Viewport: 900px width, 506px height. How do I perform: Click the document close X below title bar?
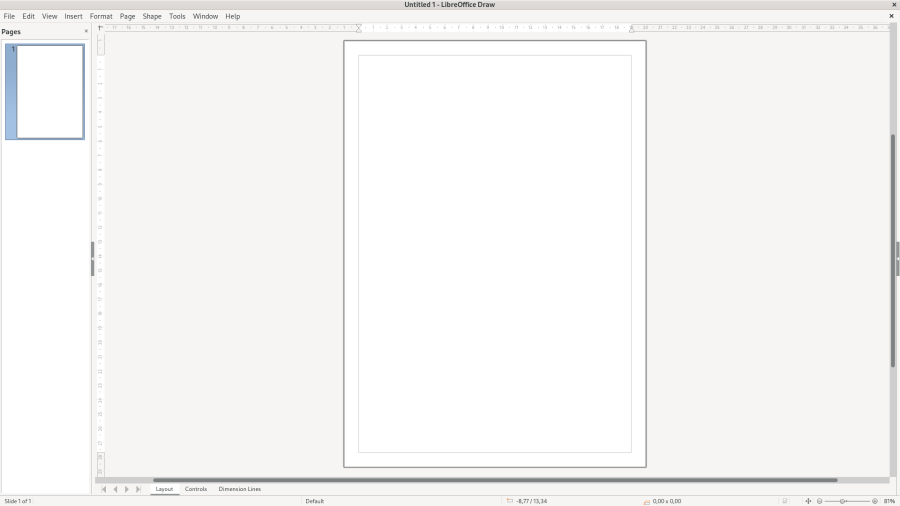coord(891,16)
